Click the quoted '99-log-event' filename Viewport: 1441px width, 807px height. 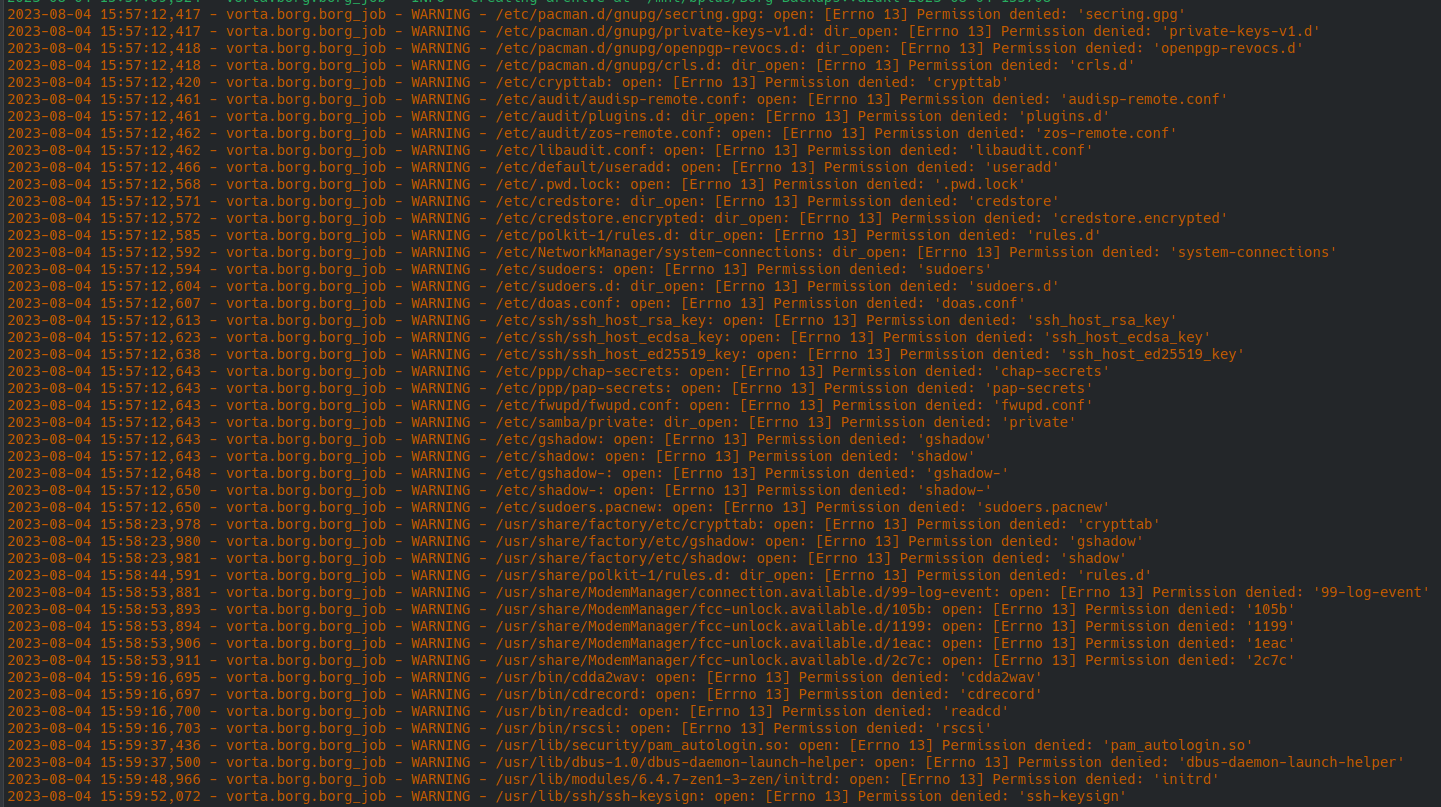pos(1370,592)
